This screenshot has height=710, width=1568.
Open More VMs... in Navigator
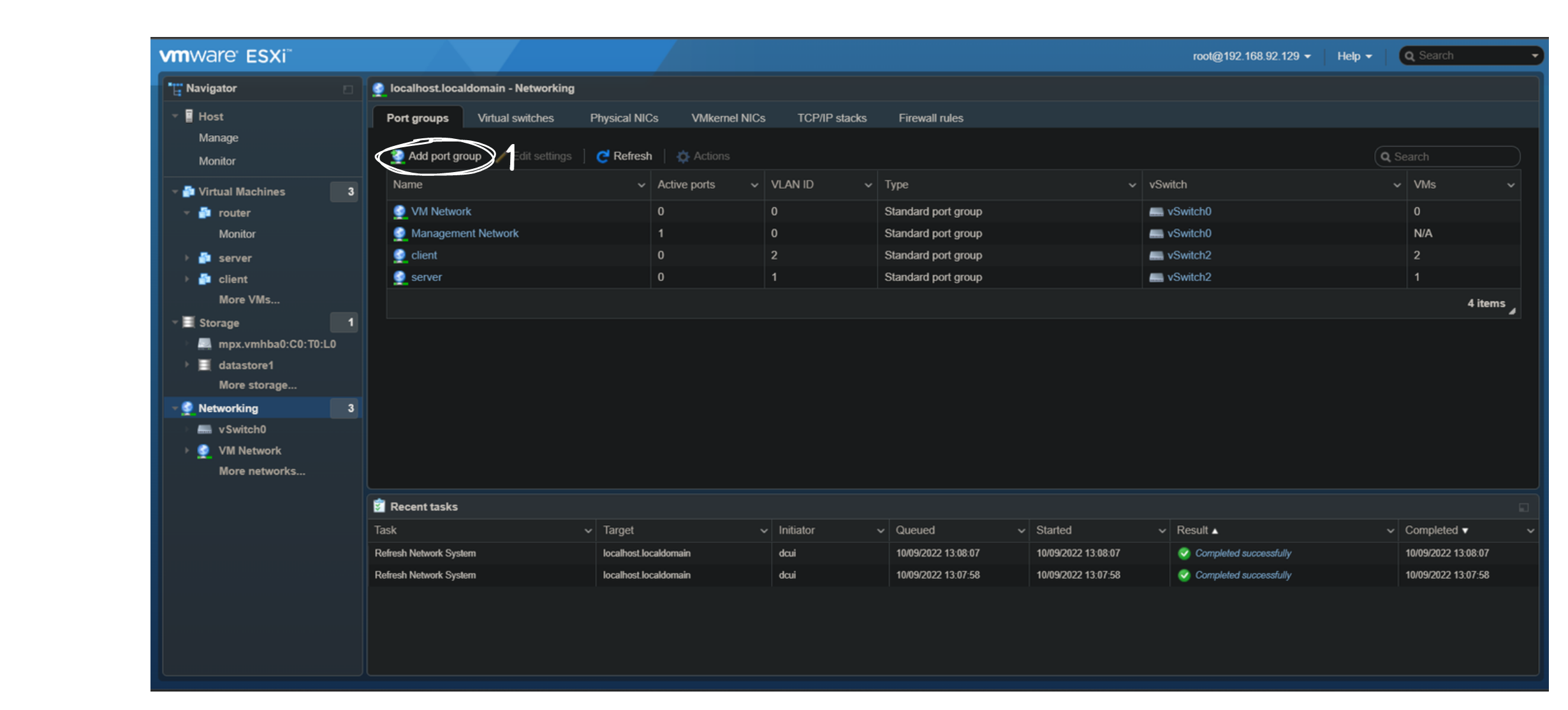pyautogui.click(x=249, y=300)
